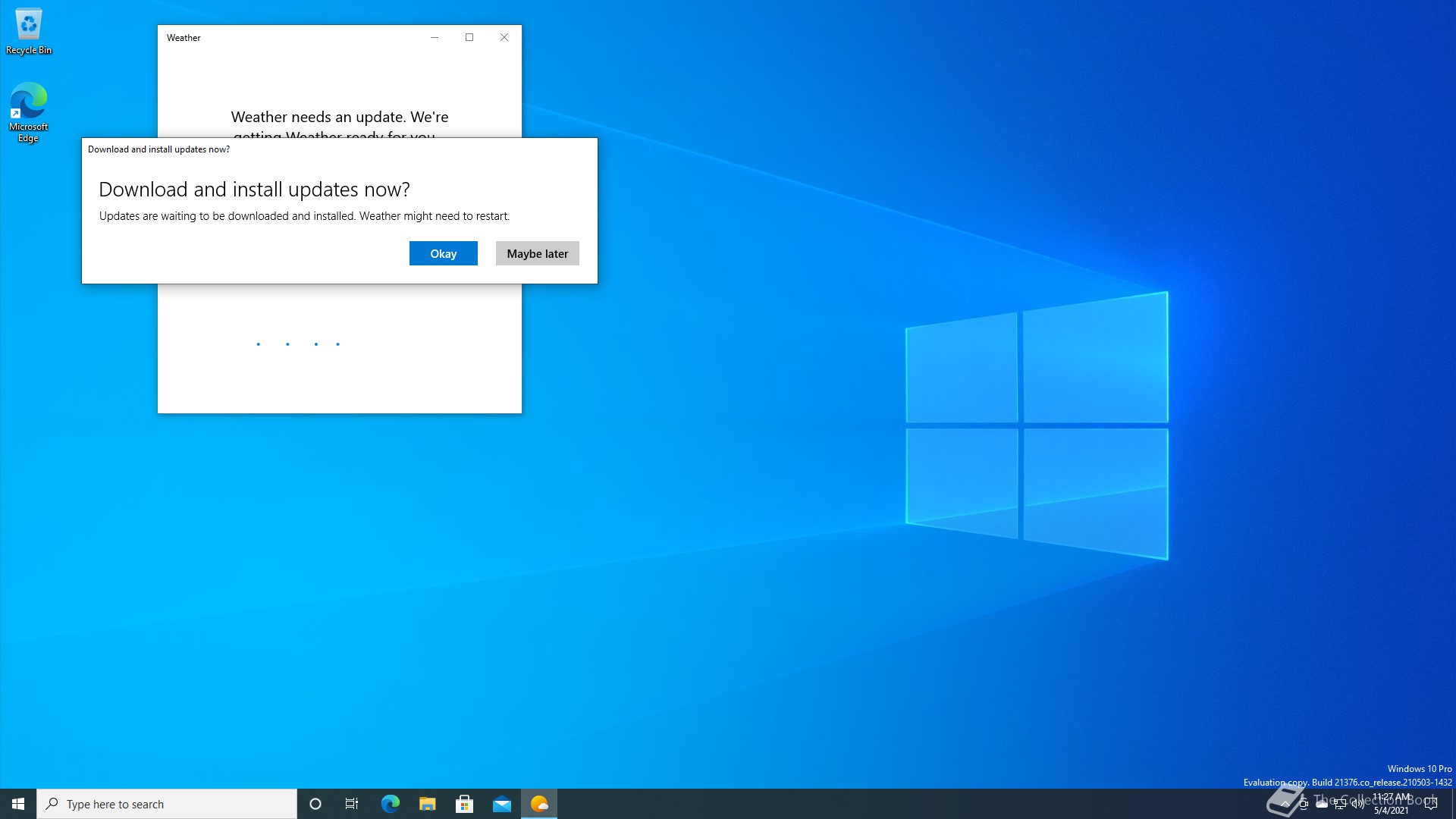Confirm the update with Okay
Screen dimensions: 1456x819
coord(443,253)
